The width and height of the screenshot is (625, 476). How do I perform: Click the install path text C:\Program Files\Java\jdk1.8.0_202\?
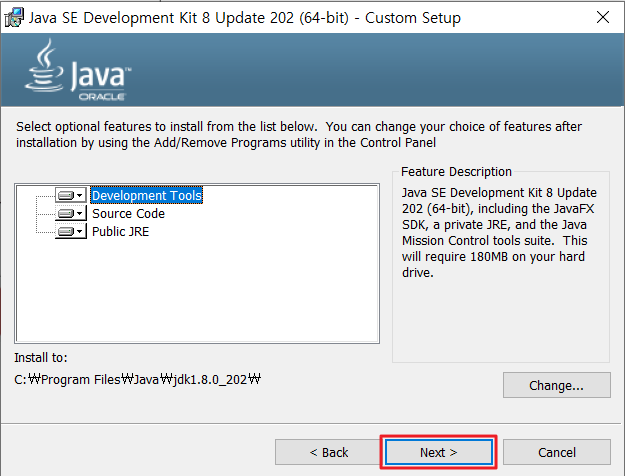(x=138, y=379)
